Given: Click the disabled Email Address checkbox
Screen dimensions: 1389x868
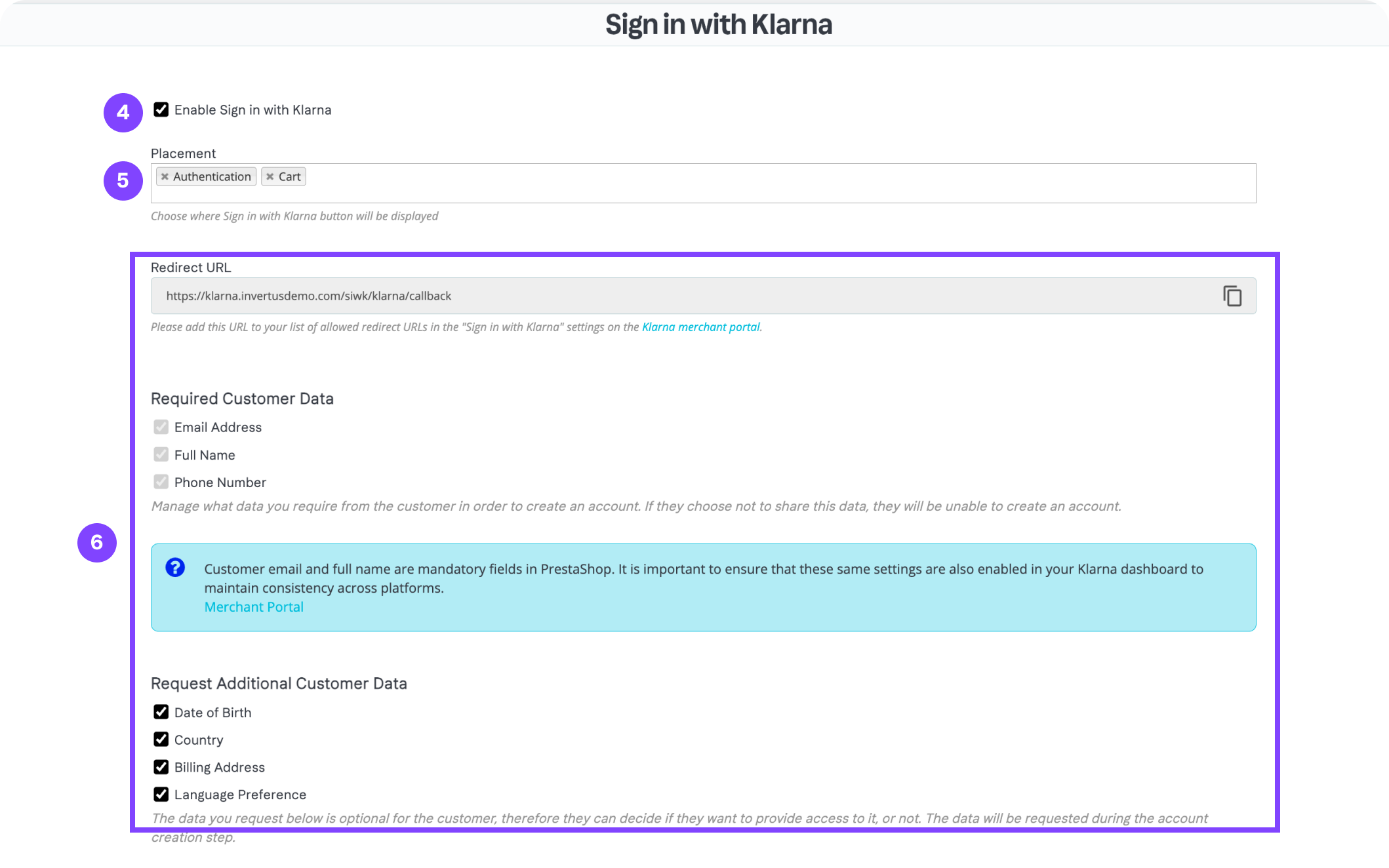Looking at the screenshot, I should tap(161, 427).
